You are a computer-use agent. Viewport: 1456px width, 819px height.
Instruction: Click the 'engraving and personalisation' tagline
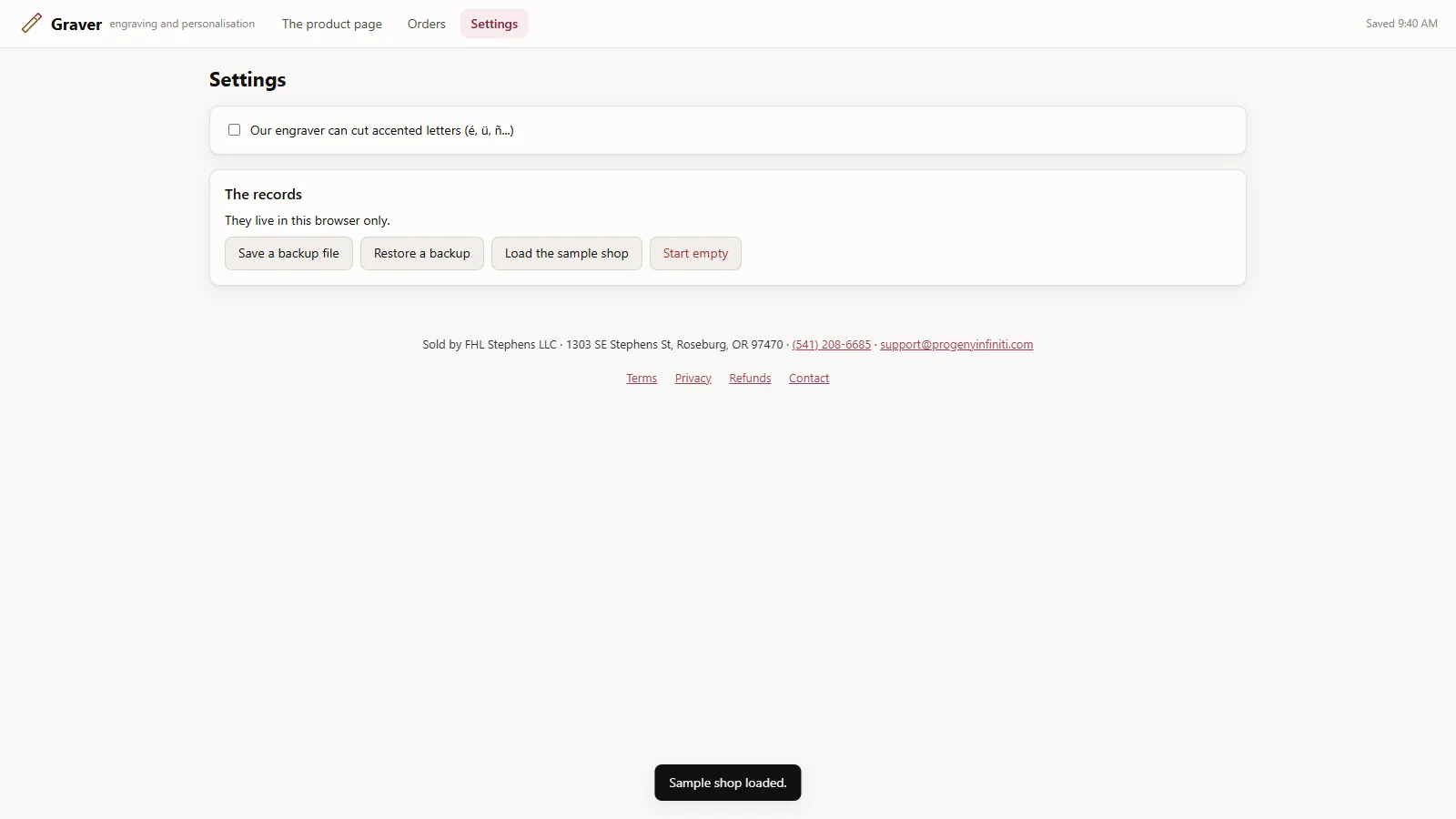point(182,24)
